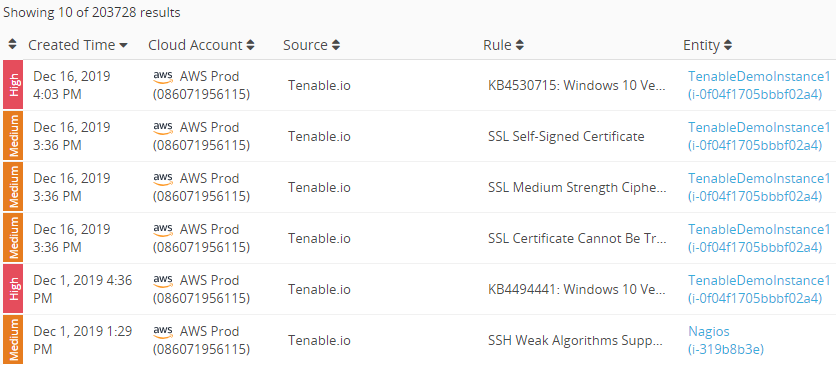This screenshot has width=836, height=365.
Task: Sort the Source column
Action: [x=335, y=45]
